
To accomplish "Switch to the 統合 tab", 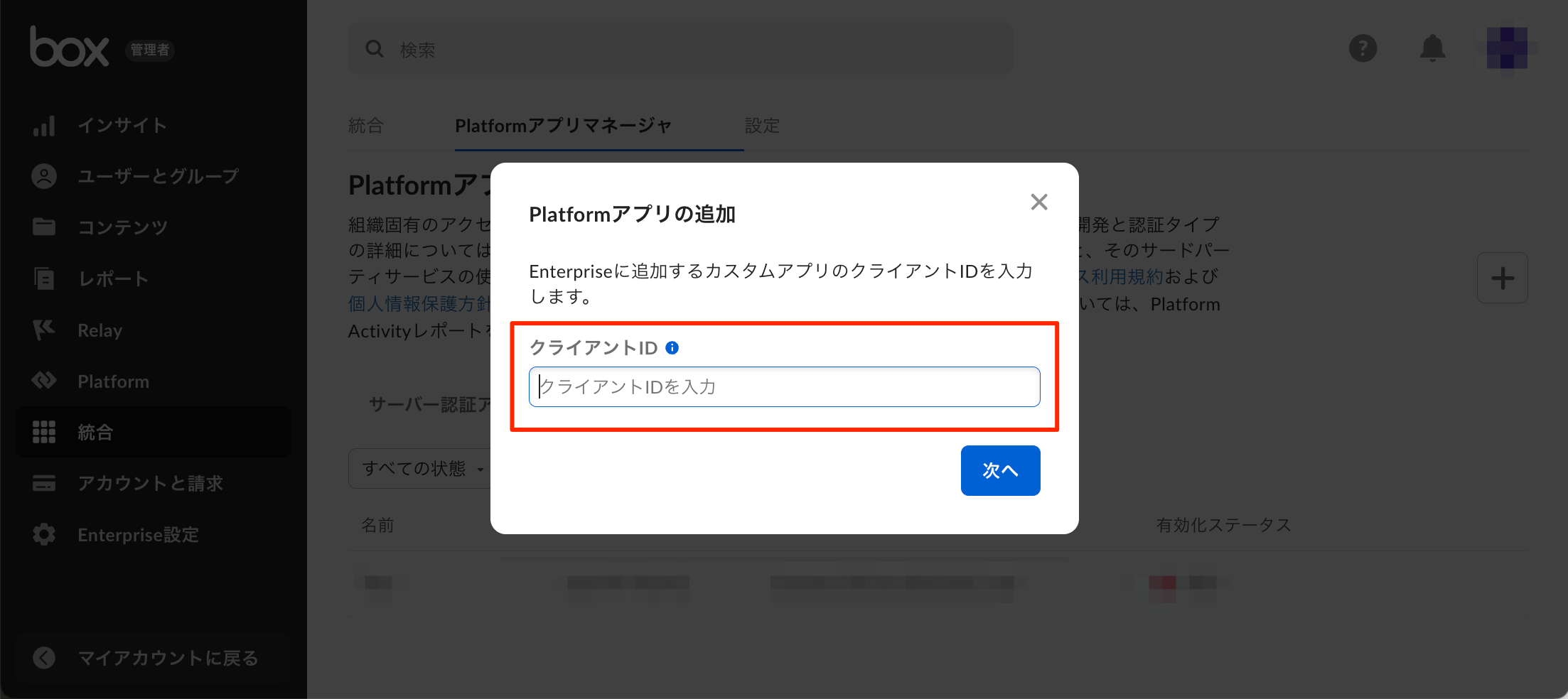I will (366, 126).
